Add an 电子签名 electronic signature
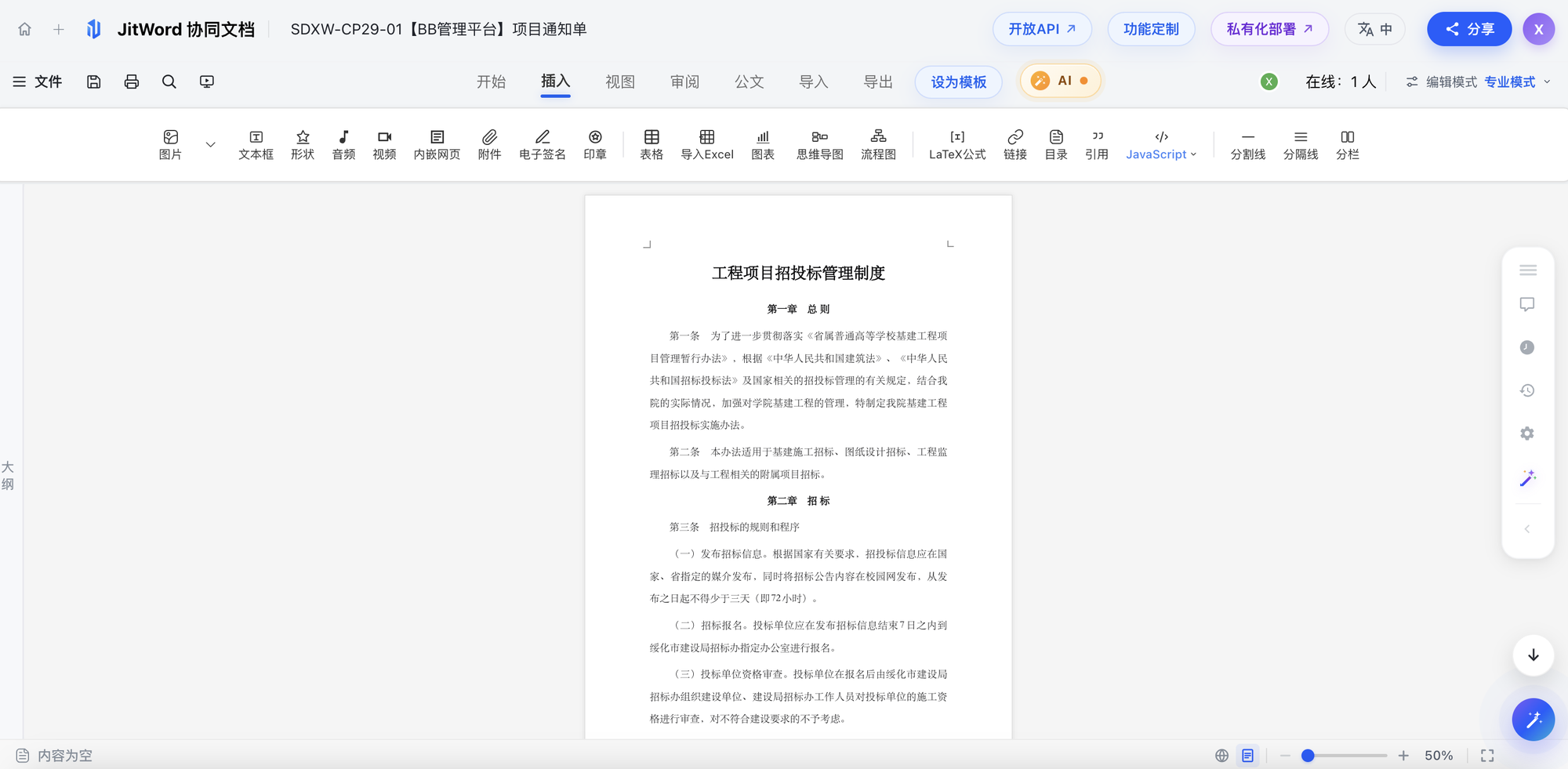Screen dimensions: 1568x769 [543, 145]
